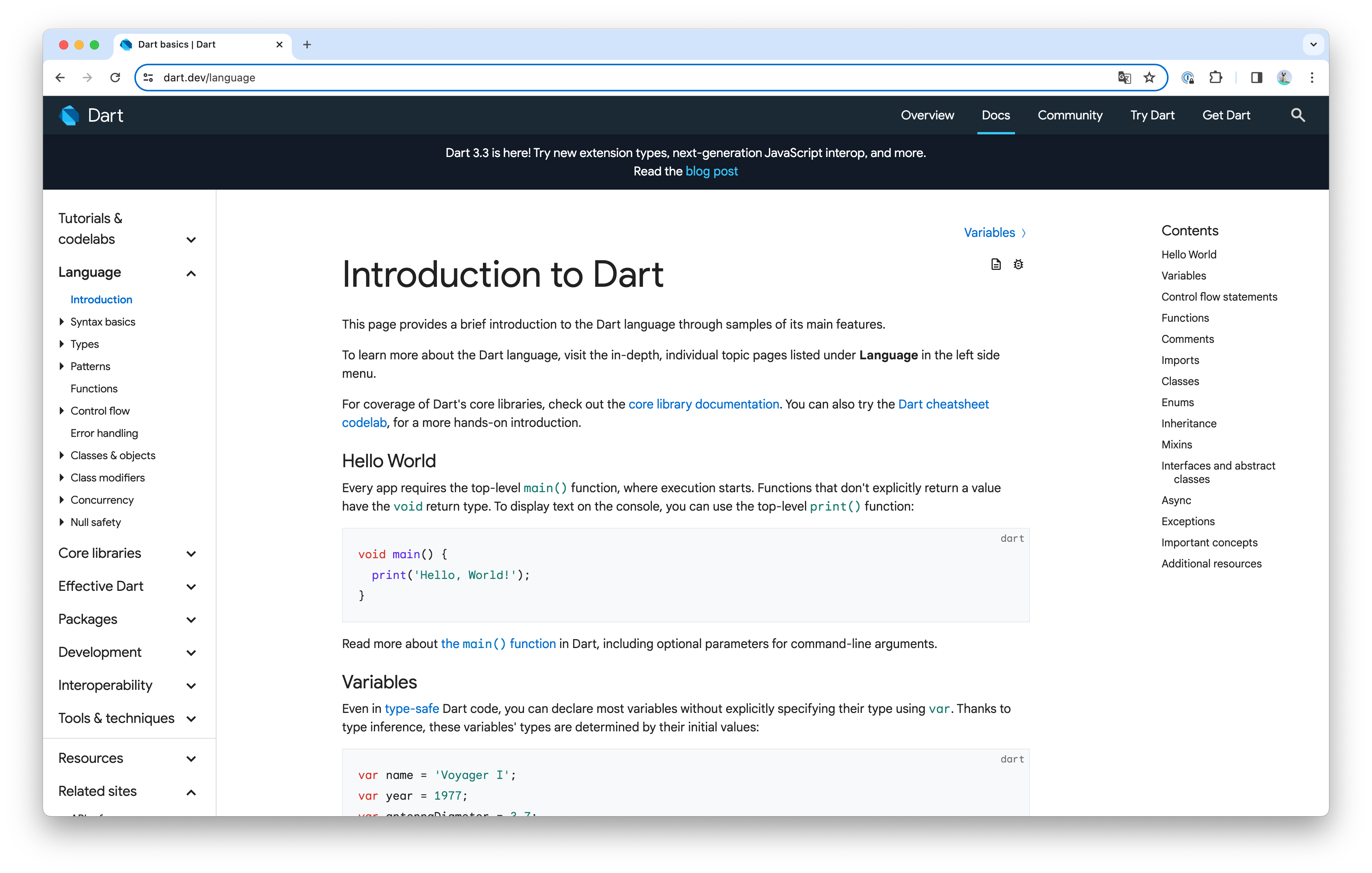Open the Chrome three-dot menu
Viewport: 1372px width, 873px height.
(x=1312, y=78)
